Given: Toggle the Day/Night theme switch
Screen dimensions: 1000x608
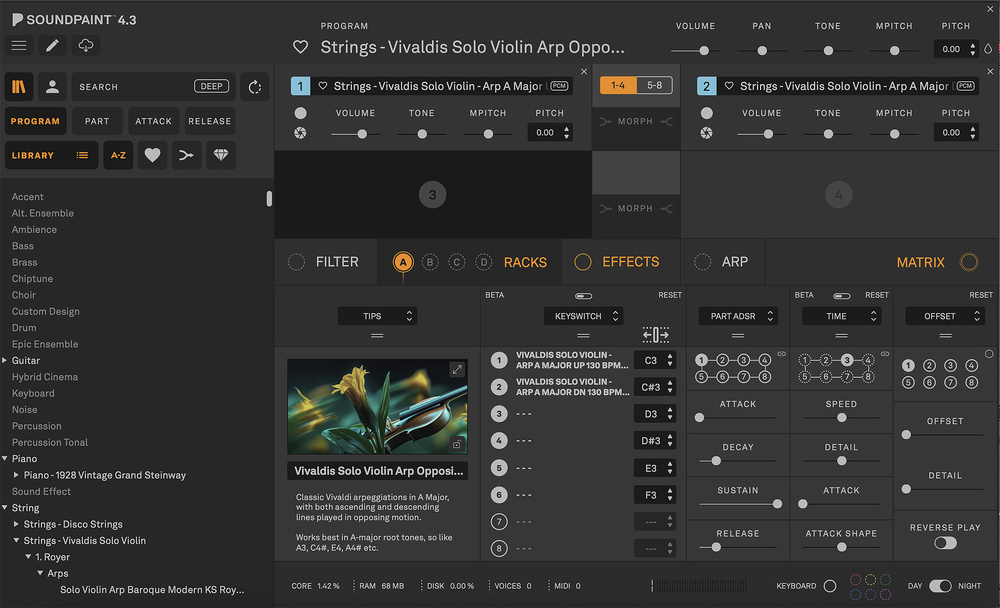Looking at the screenshot, I should click(940, 586).
